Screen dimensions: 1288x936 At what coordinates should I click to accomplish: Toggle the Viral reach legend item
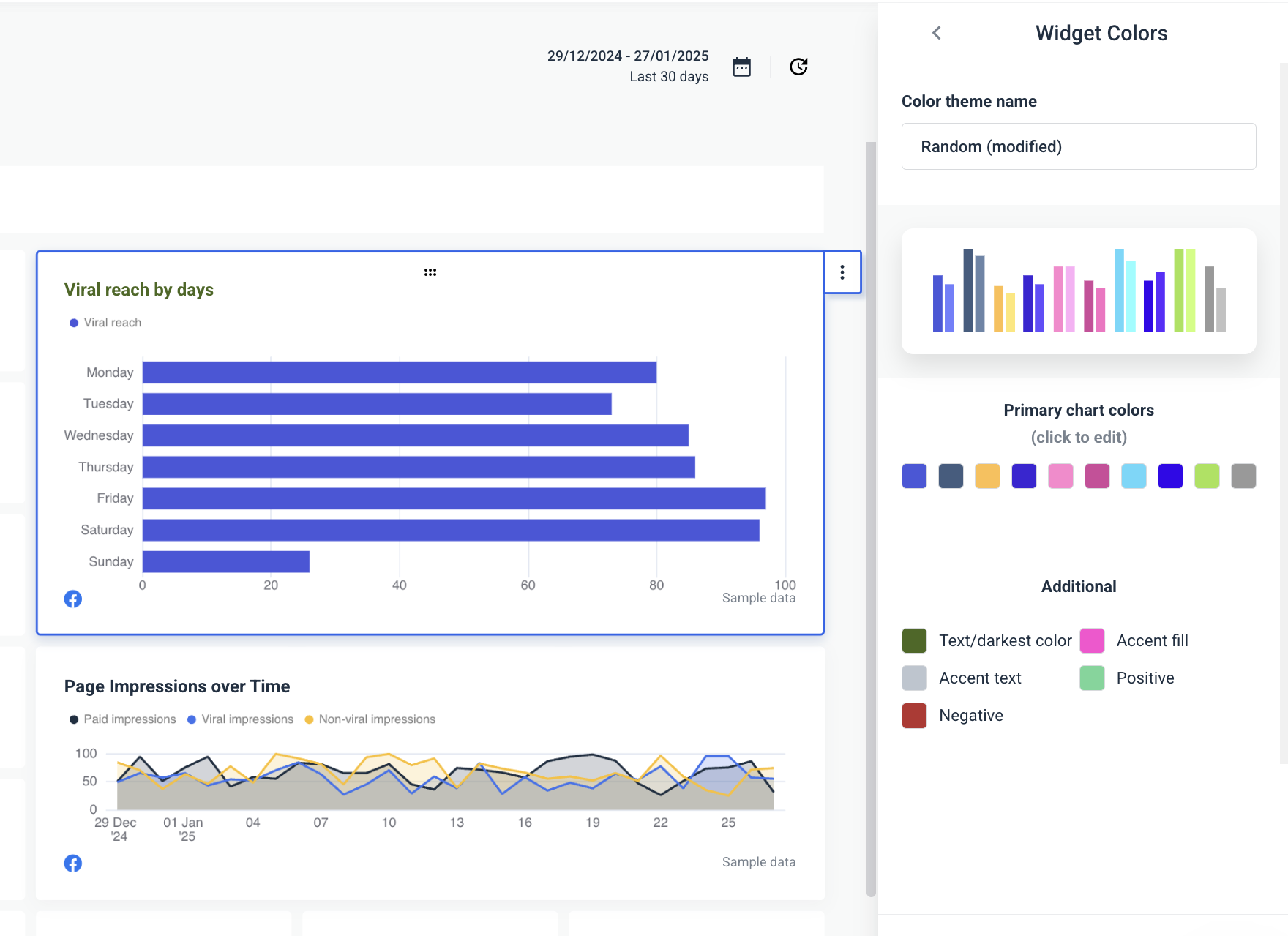[x=104, y=322]
